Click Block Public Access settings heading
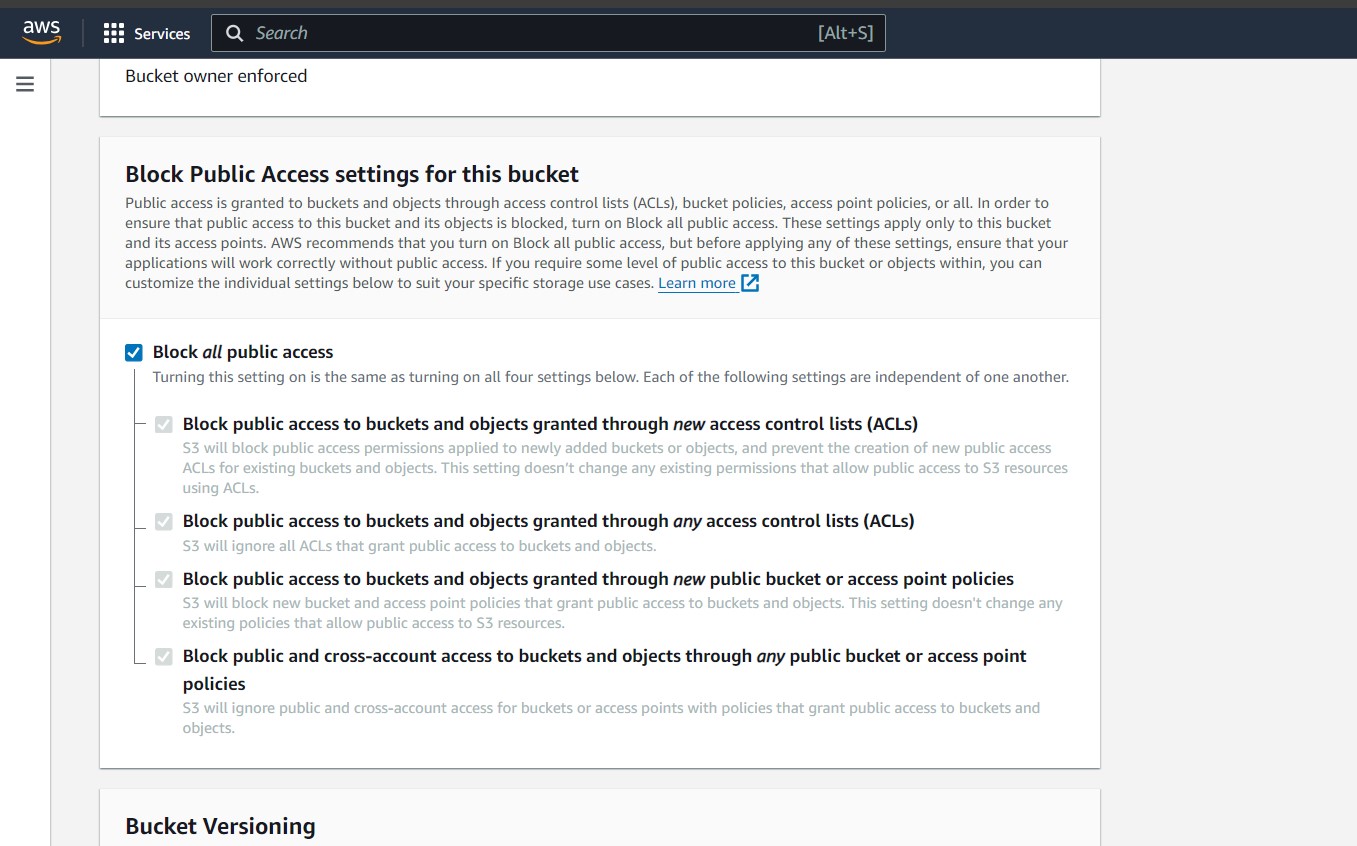 coord(352,174)
